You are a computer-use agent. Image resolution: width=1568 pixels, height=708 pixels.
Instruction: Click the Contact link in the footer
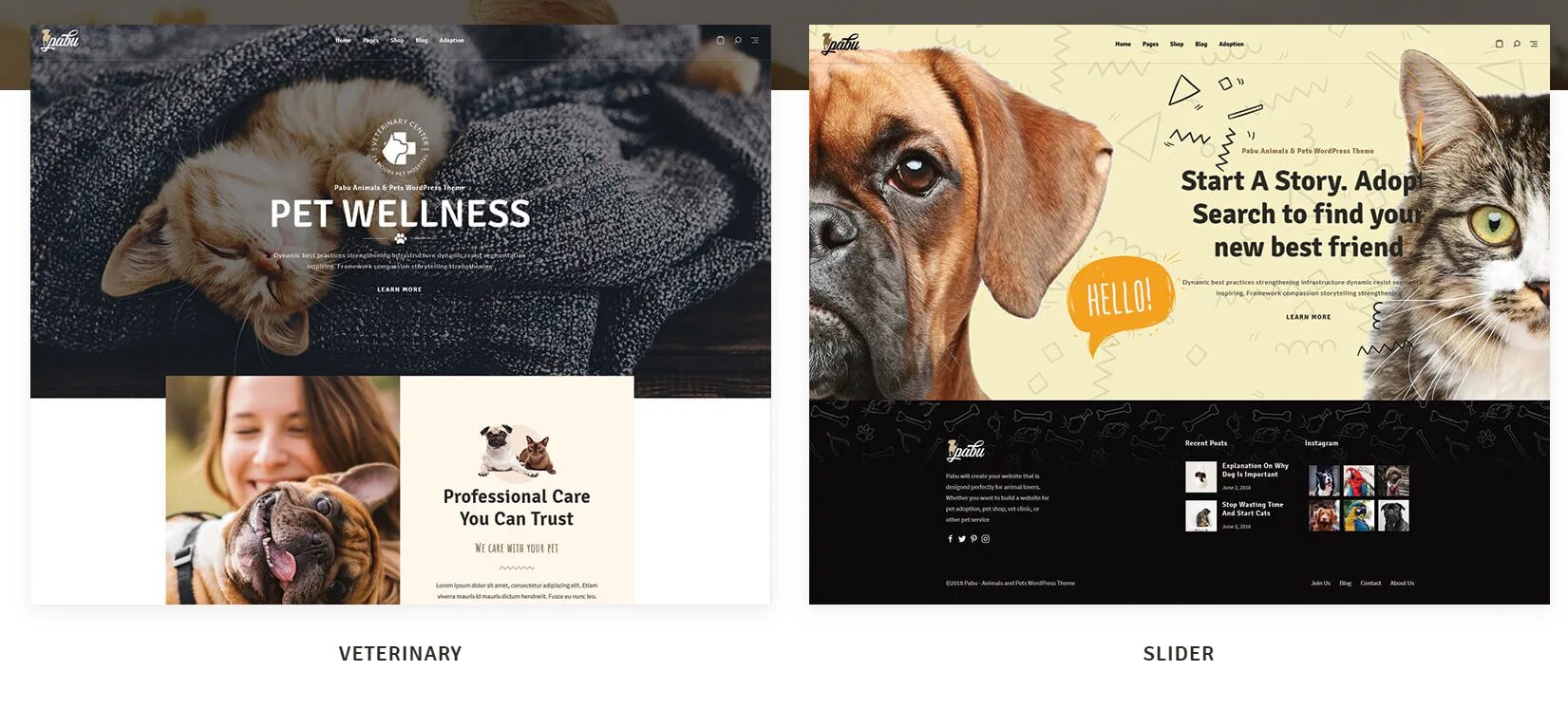click(1370, 583)
